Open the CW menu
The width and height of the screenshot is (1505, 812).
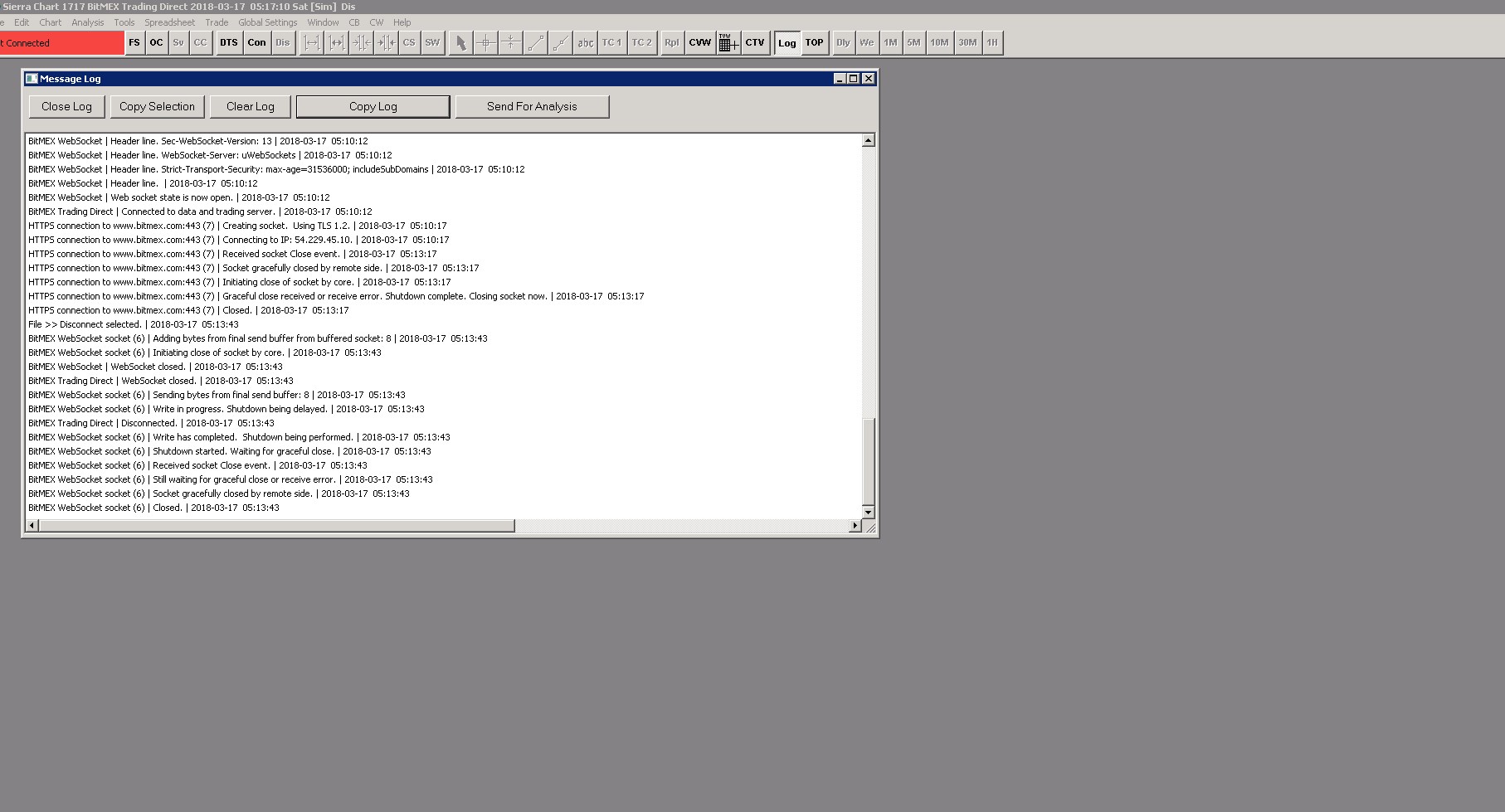[377, 22]
